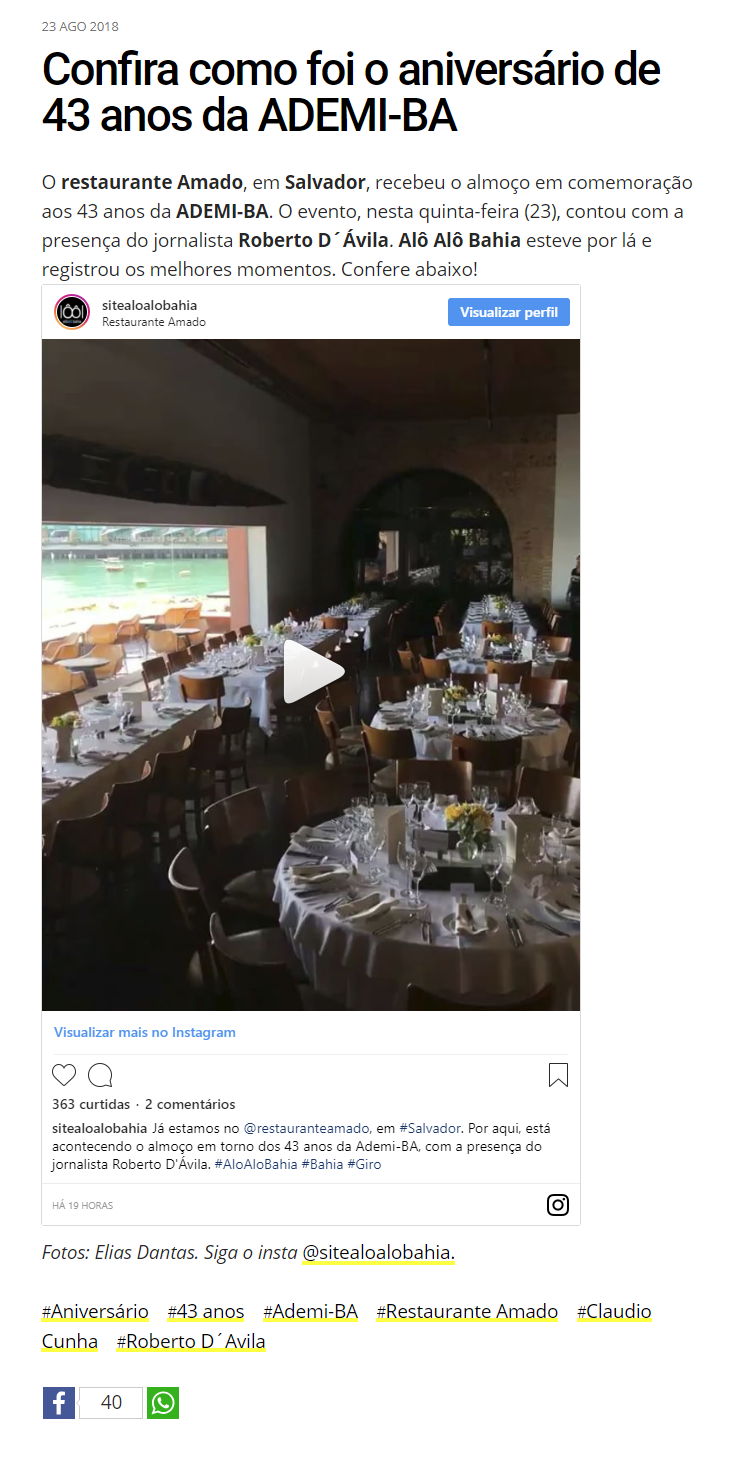Screen dimensions: 740x1468
Task: Open the #Salvador hashtag in caption
Action: point(430,1128)
